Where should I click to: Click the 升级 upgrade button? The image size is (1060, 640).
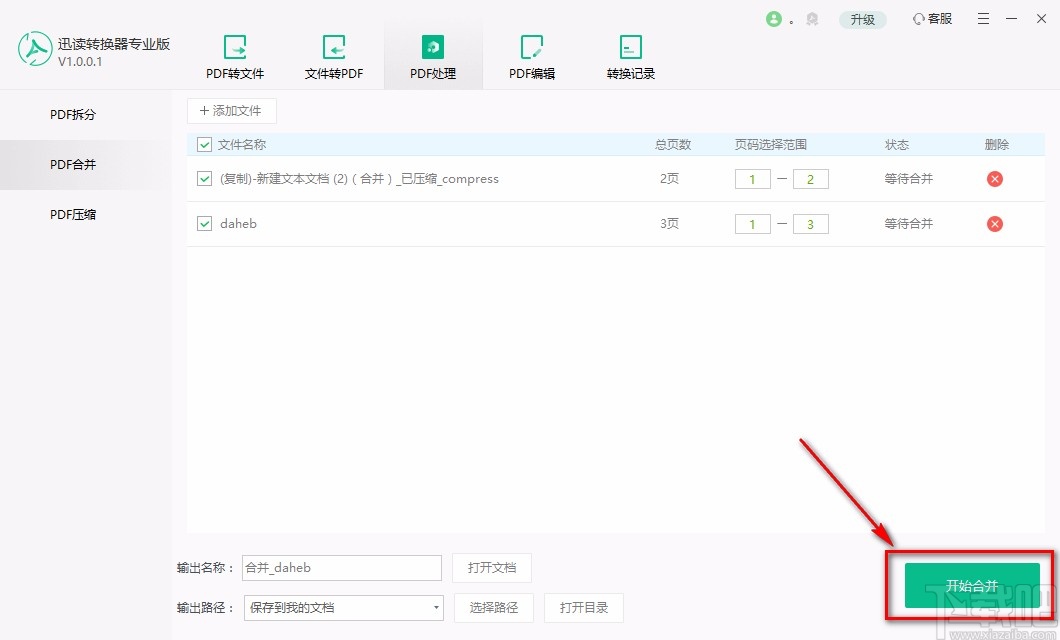[x=862, y=18]
